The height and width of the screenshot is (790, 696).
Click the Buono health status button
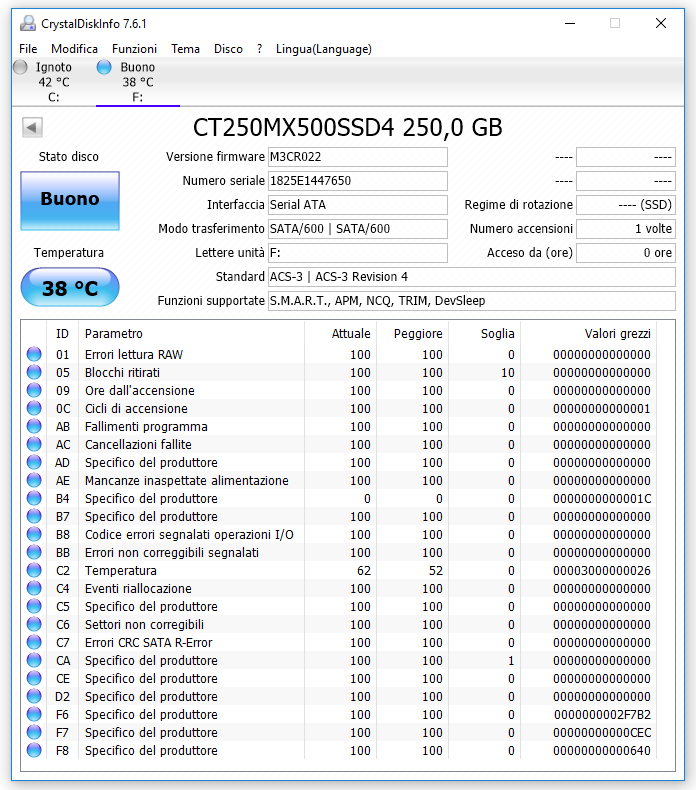point(70,201)
